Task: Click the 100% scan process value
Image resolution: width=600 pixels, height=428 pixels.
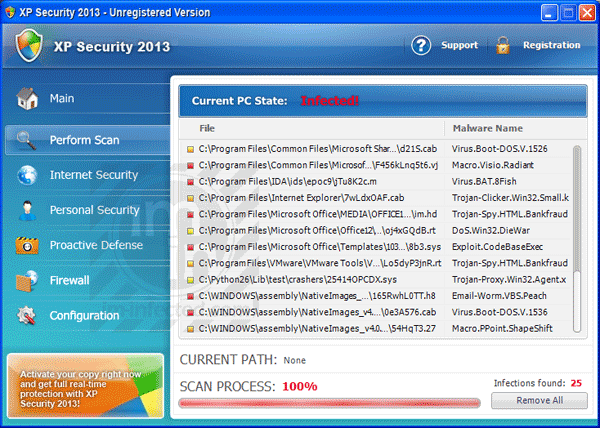Action: point(300,386)
